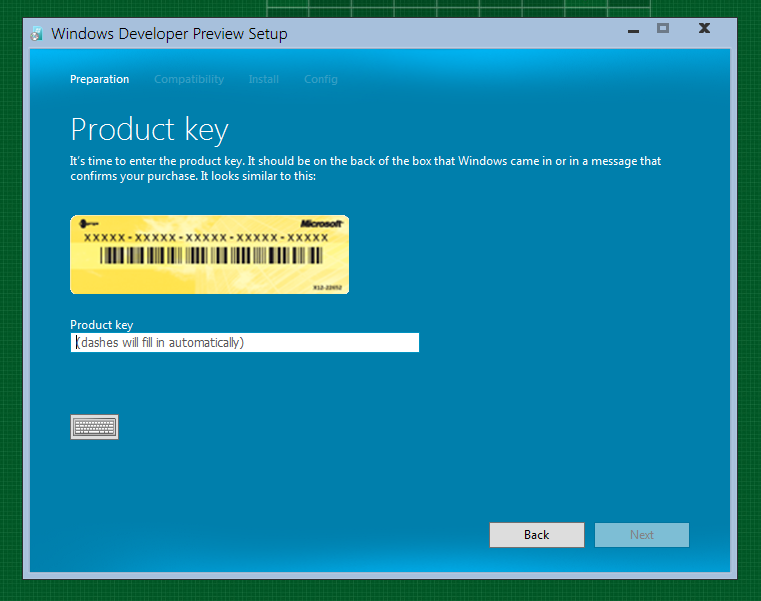The height and width of the screenshot is (601, 761).
Task: Minimize the Setup window
Action: 633,31
